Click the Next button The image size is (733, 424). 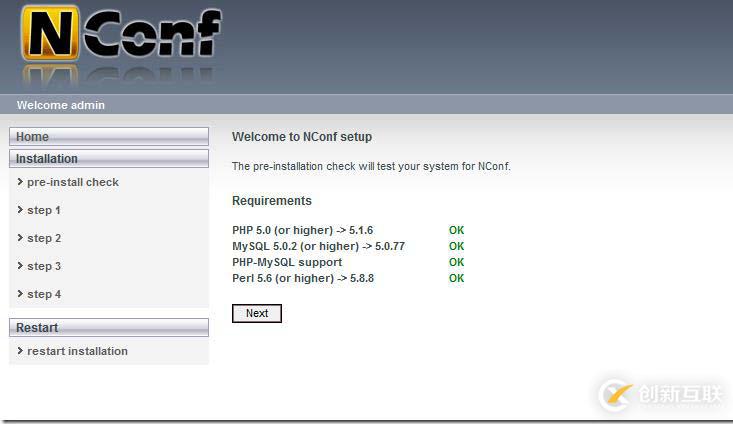[257, 313]
